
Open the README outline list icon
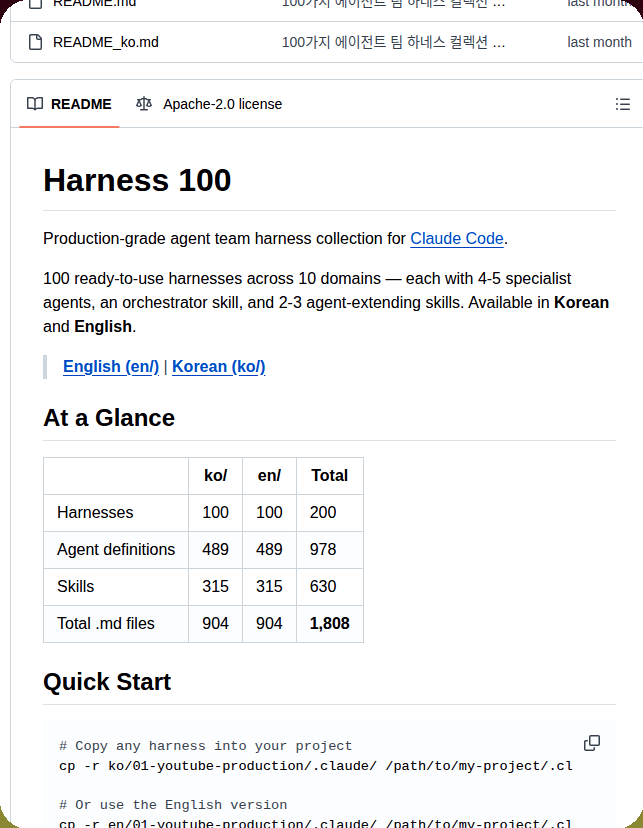click(622, 104)
